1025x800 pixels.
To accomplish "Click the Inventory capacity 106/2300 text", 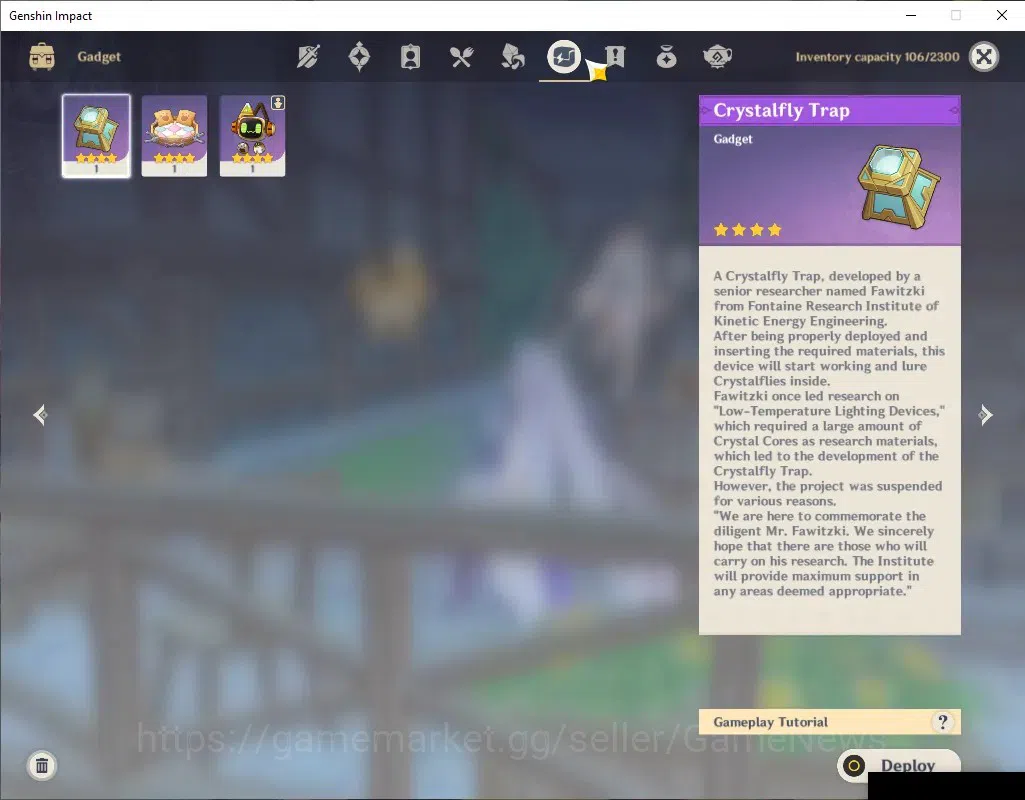I will (877, 57).
